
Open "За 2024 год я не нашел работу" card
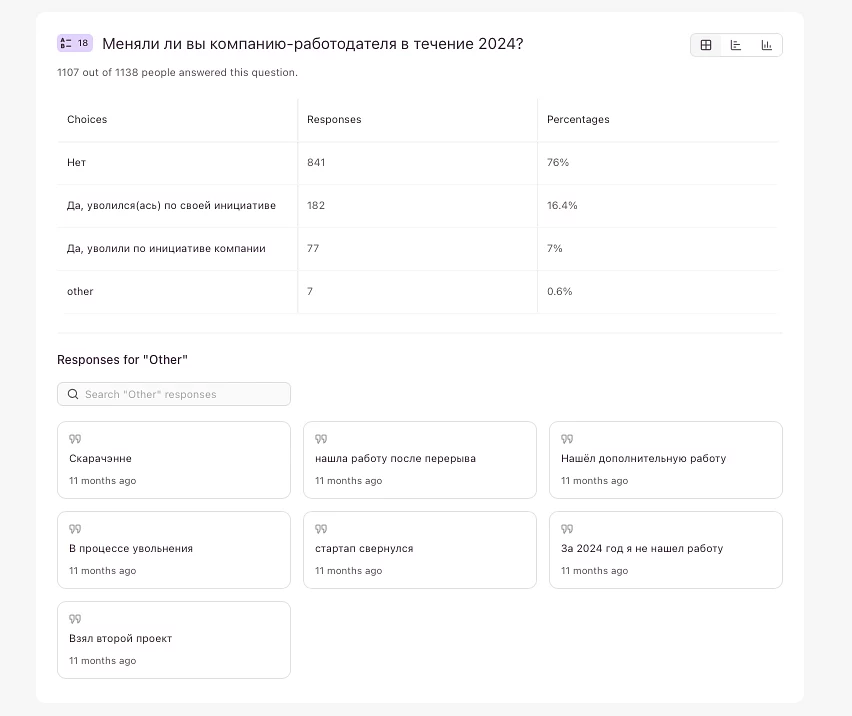[x=665, y=549]
